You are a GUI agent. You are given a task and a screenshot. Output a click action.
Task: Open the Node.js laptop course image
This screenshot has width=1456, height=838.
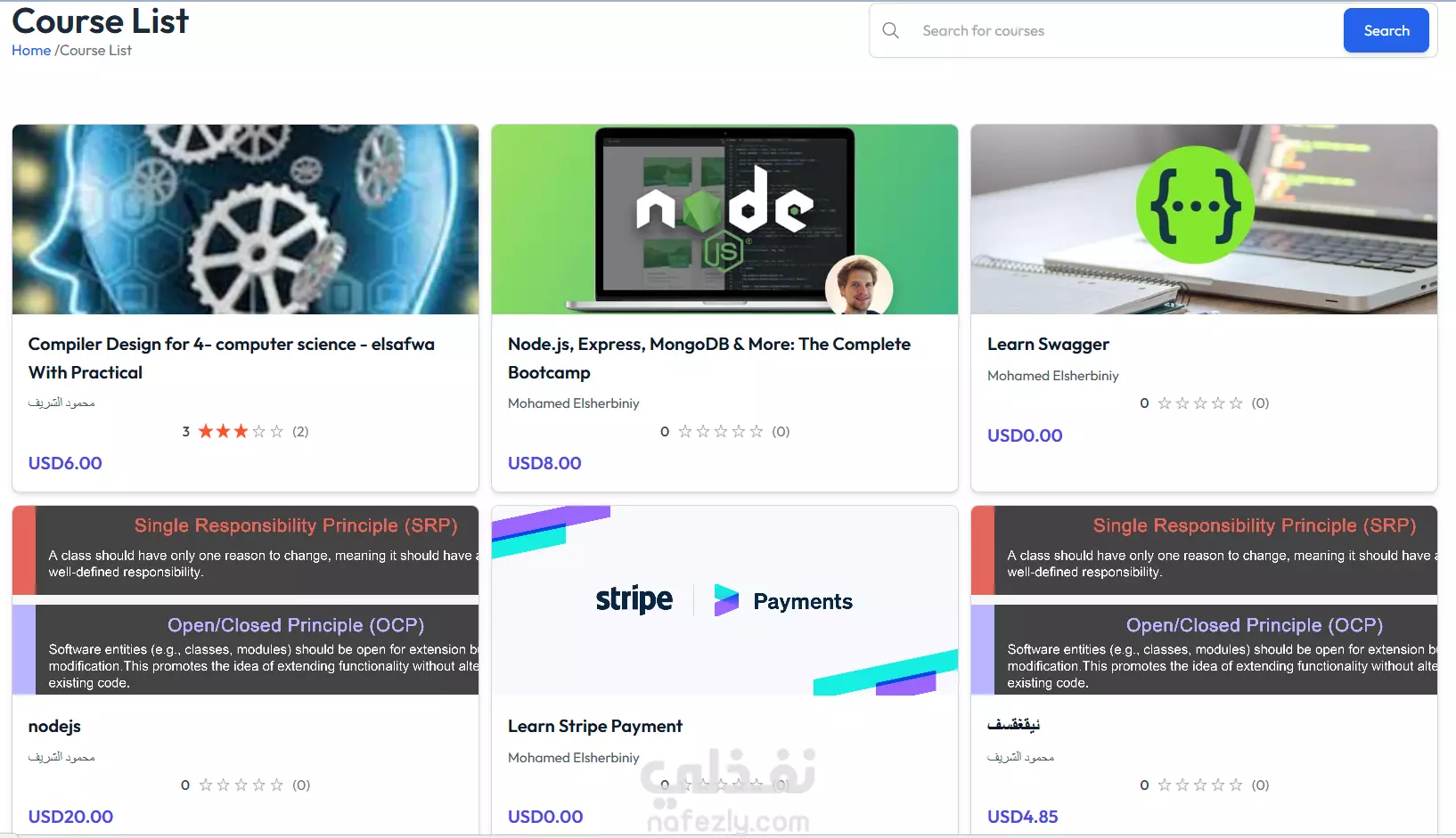pyautogui.click(x=724, y=219)
